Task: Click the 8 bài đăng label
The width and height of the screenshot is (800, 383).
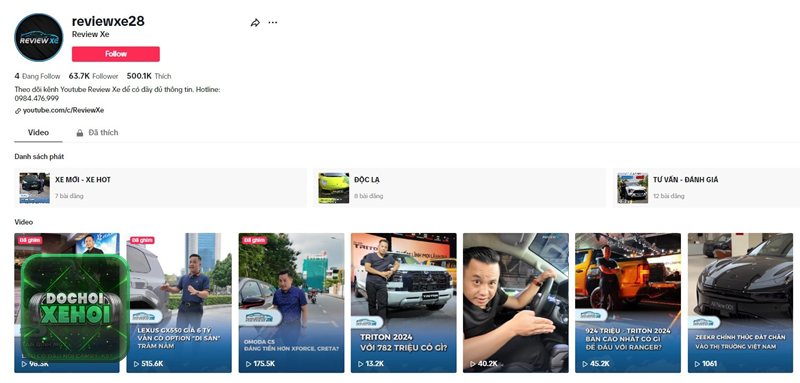Action: click(368, 196)
